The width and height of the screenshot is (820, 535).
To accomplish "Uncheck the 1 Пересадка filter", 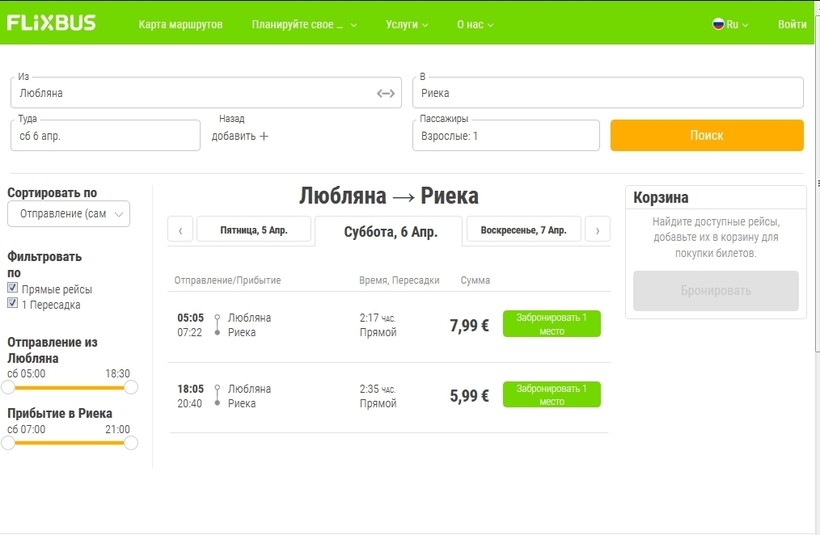I will (13, 304).
